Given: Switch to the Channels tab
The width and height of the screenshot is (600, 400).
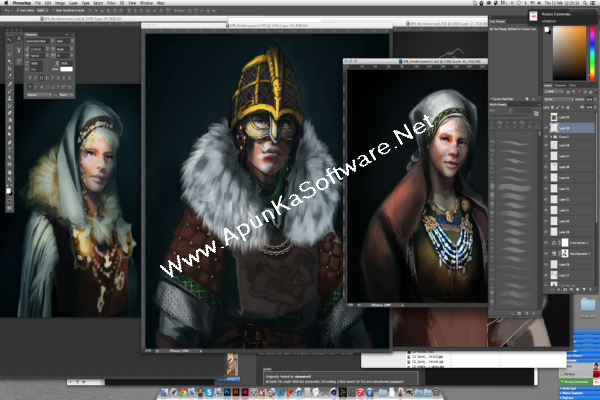Looking at the screenshot, I should click(x=560, y=85).
